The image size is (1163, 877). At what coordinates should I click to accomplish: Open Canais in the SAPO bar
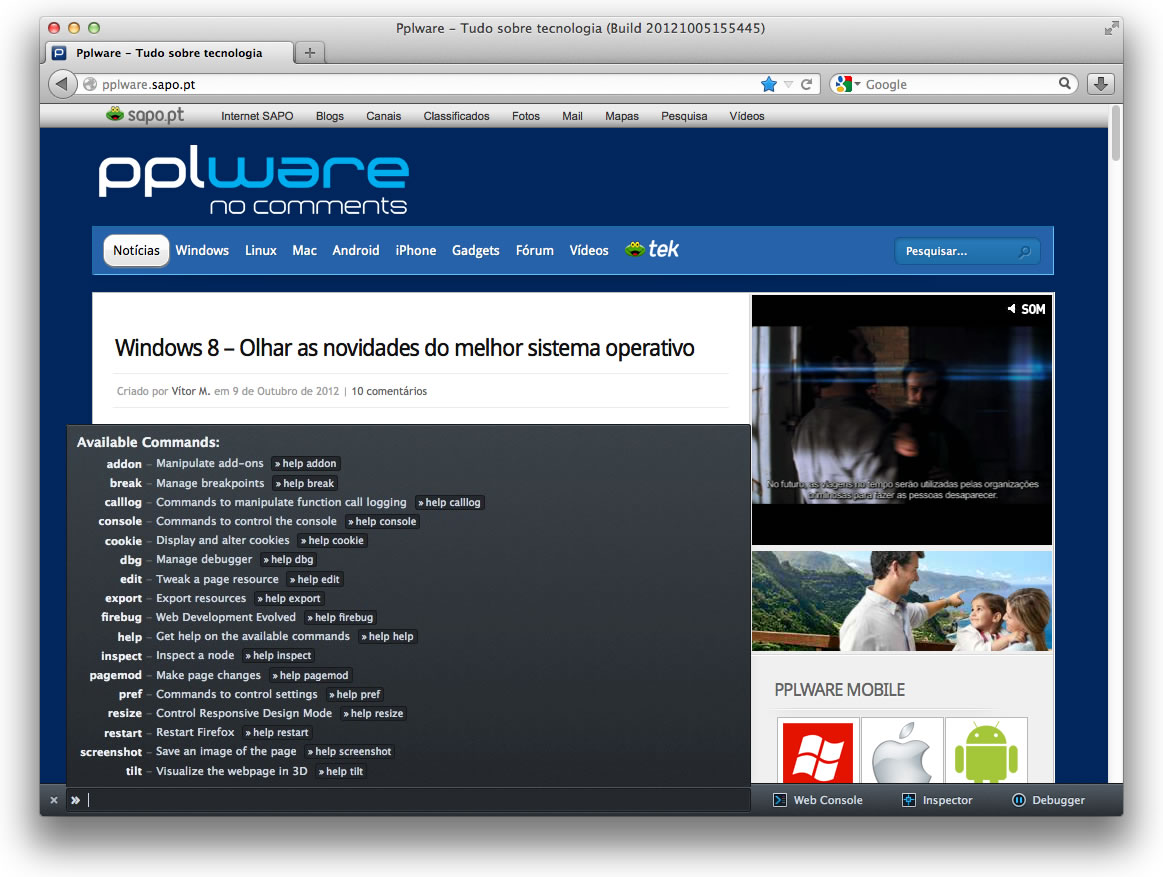pyautogui.click(x=383, y=116)
